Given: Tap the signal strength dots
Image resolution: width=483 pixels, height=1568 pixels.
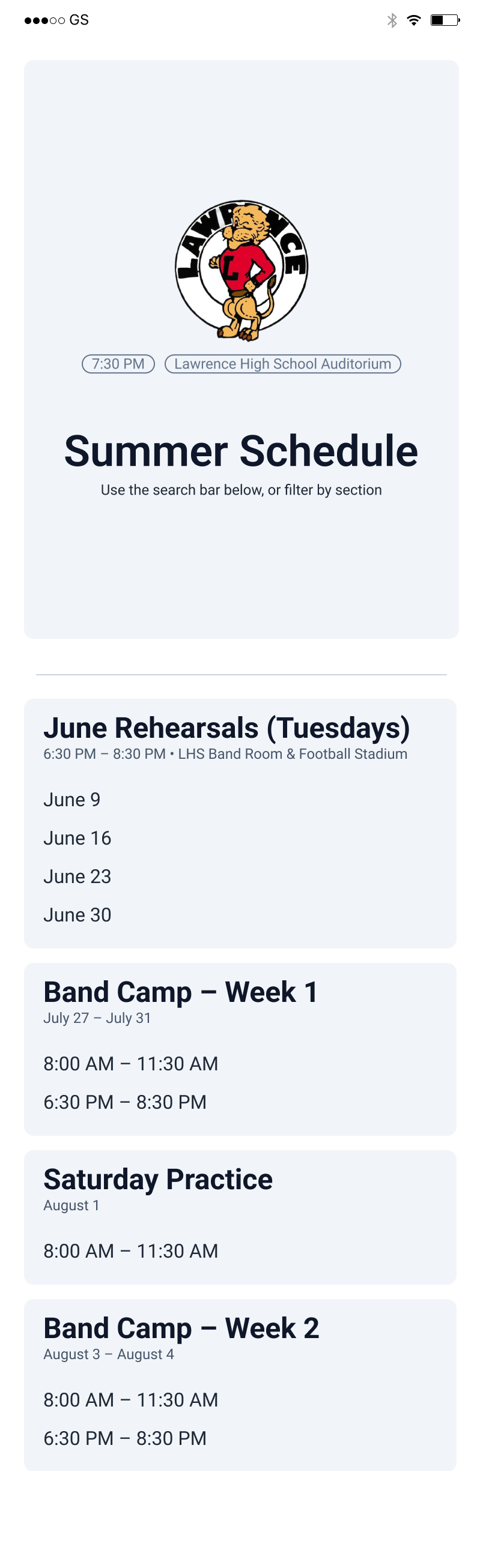Looking at the screenshot, I should [44, 20].
